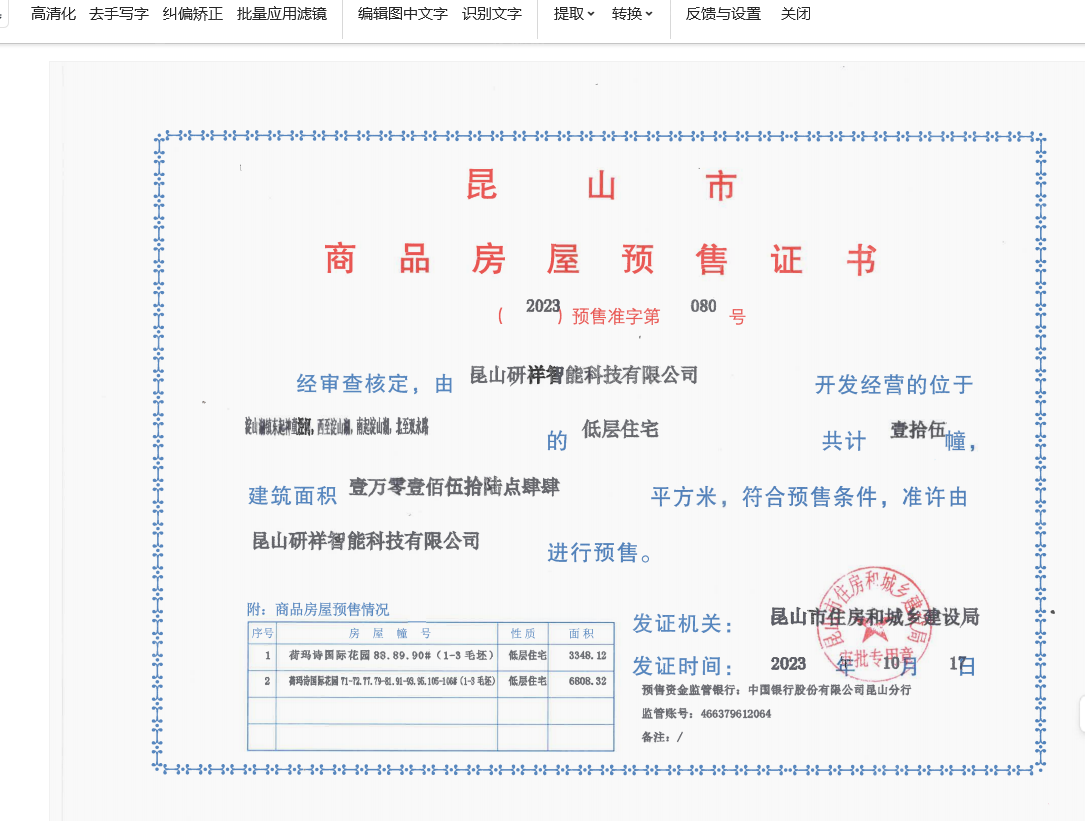This screenshot has height=821, width=1085.
Task: Click table cell 3348.12
Action: click(x=587, y=655)
